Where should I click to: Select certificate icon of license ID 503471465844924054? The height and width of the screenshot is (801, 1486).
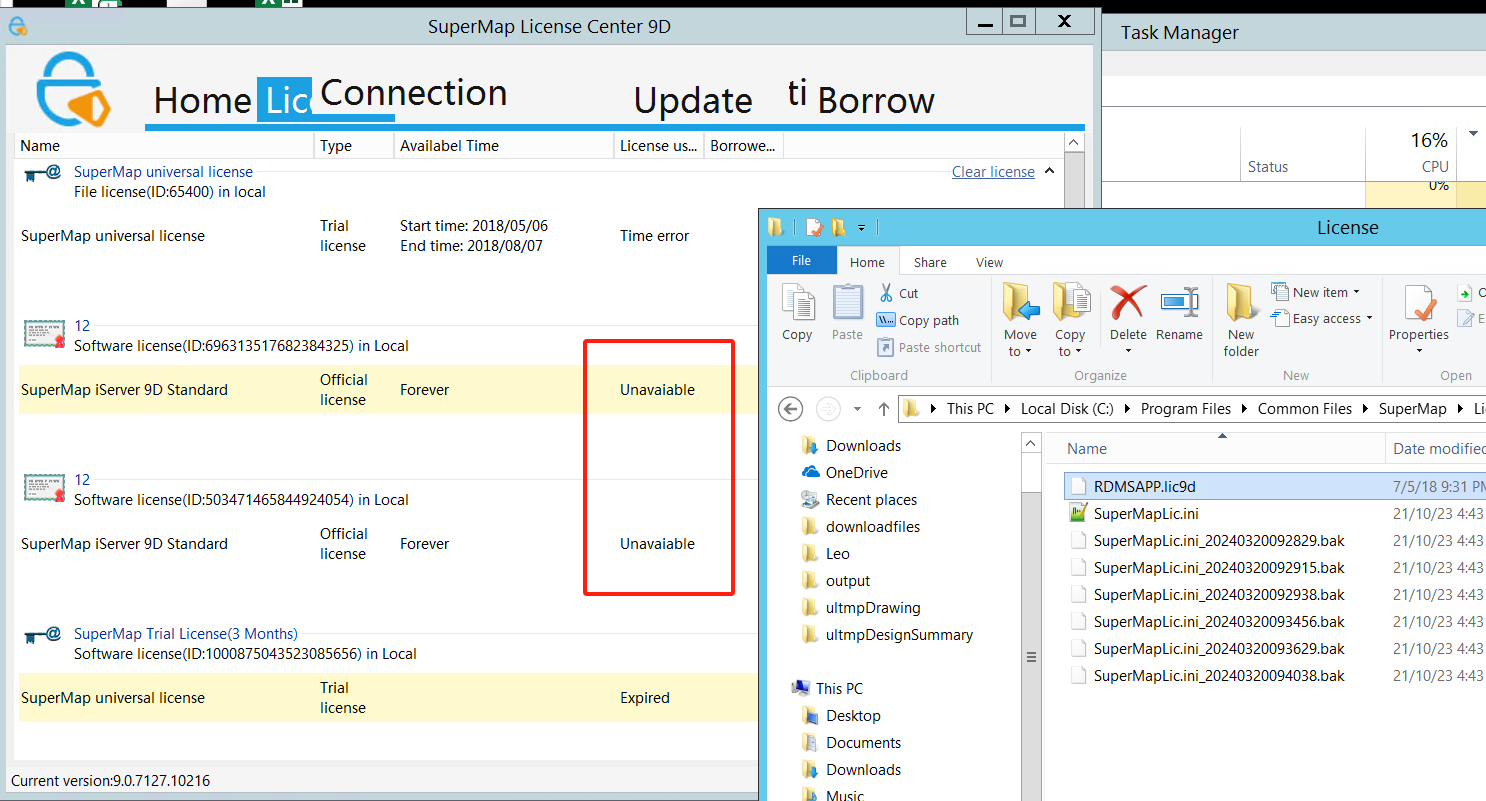(44, 489)
